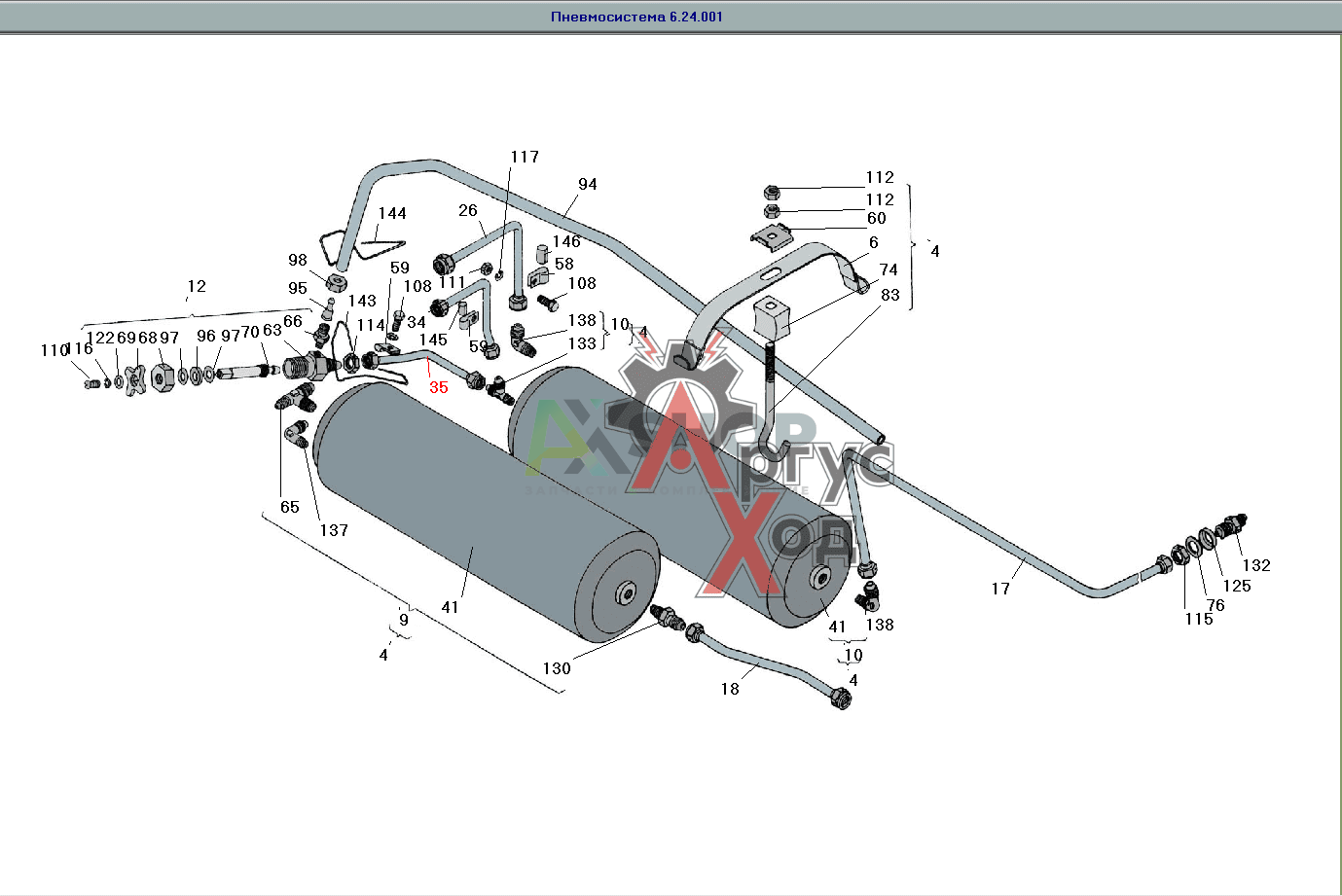Select the bracket plate drawing for part 60
The image size is (1342, 896).
(x=771, y=234)
